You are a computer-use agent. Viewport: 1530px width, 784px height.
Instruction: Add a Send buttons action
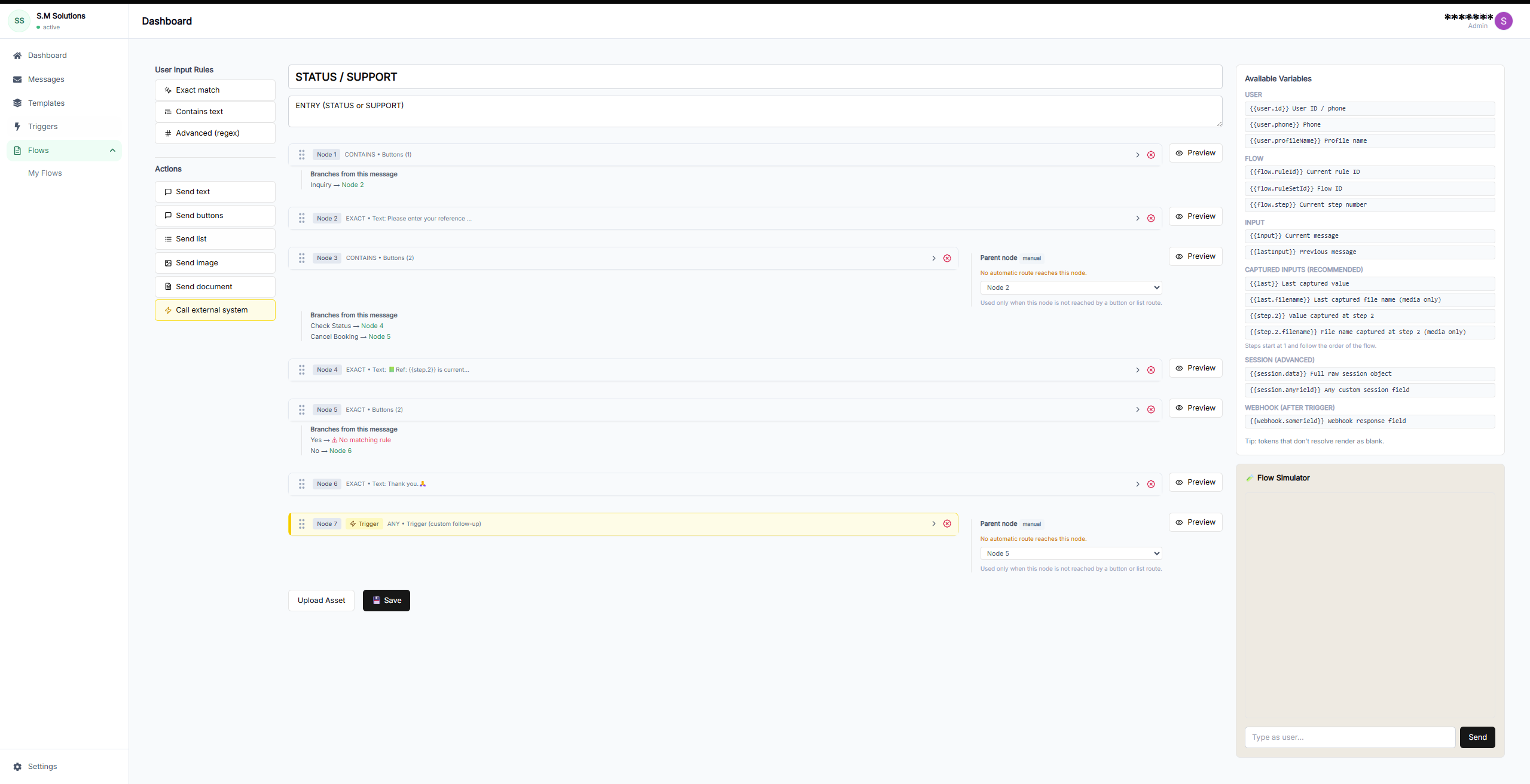click(x=215, y=216)
